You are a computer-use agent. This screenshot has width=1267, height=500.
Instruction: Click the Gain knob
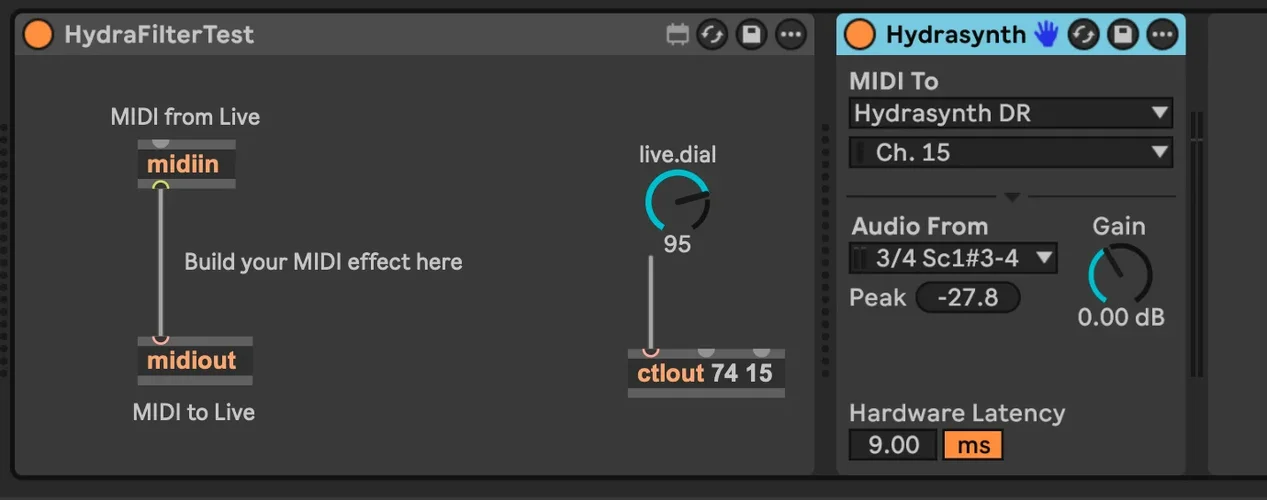(x=1120, y=273)
